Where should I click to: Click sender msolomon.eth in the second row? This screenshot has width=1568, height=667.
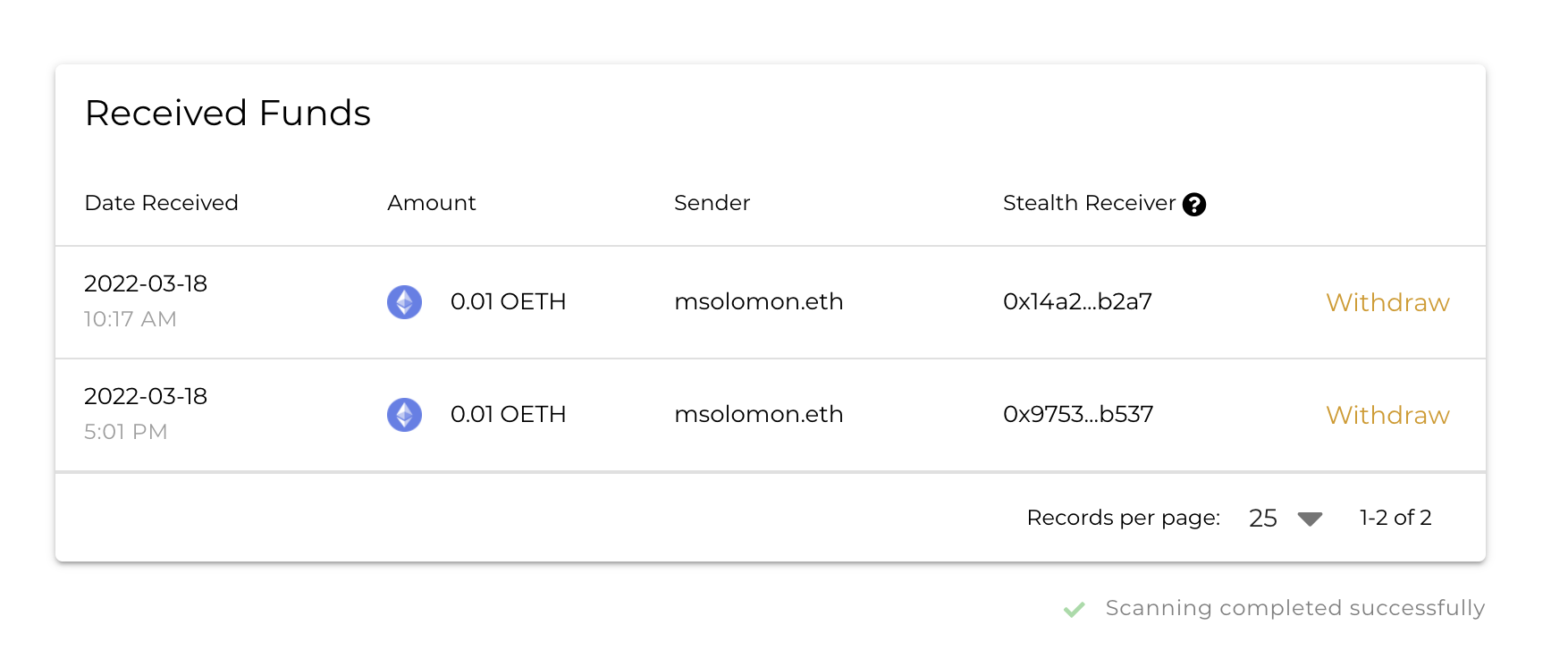[758, 414]
